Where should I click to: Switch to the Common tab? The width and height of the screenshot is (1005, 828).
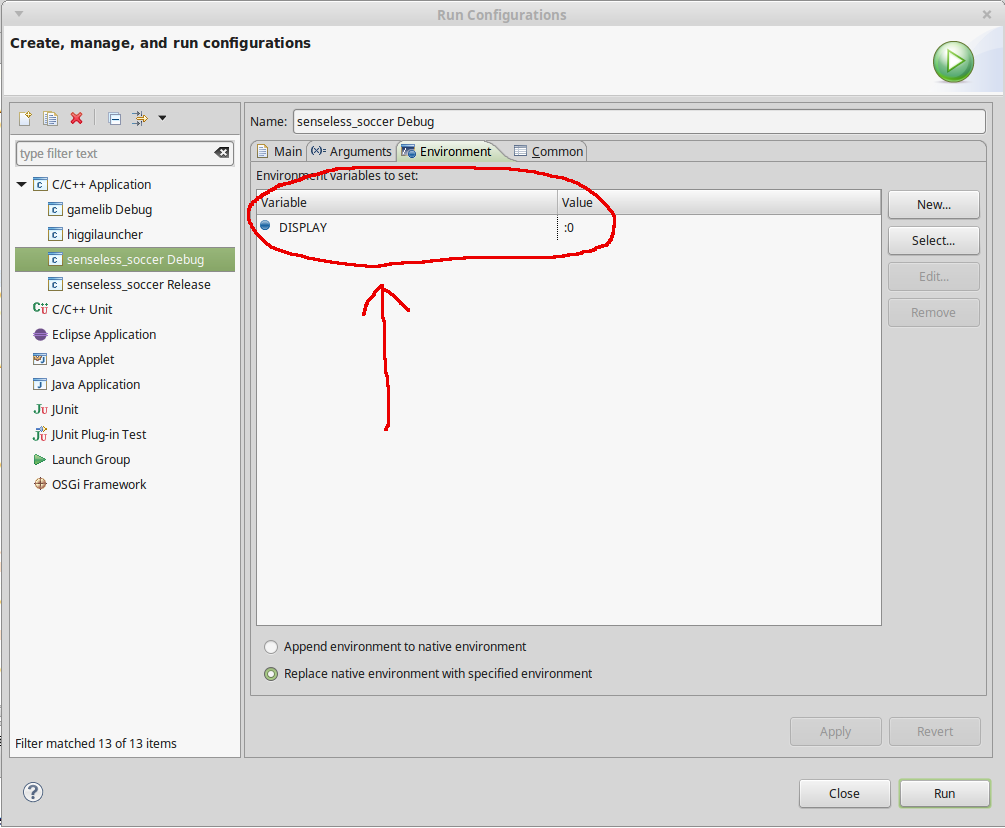point(549,151)
